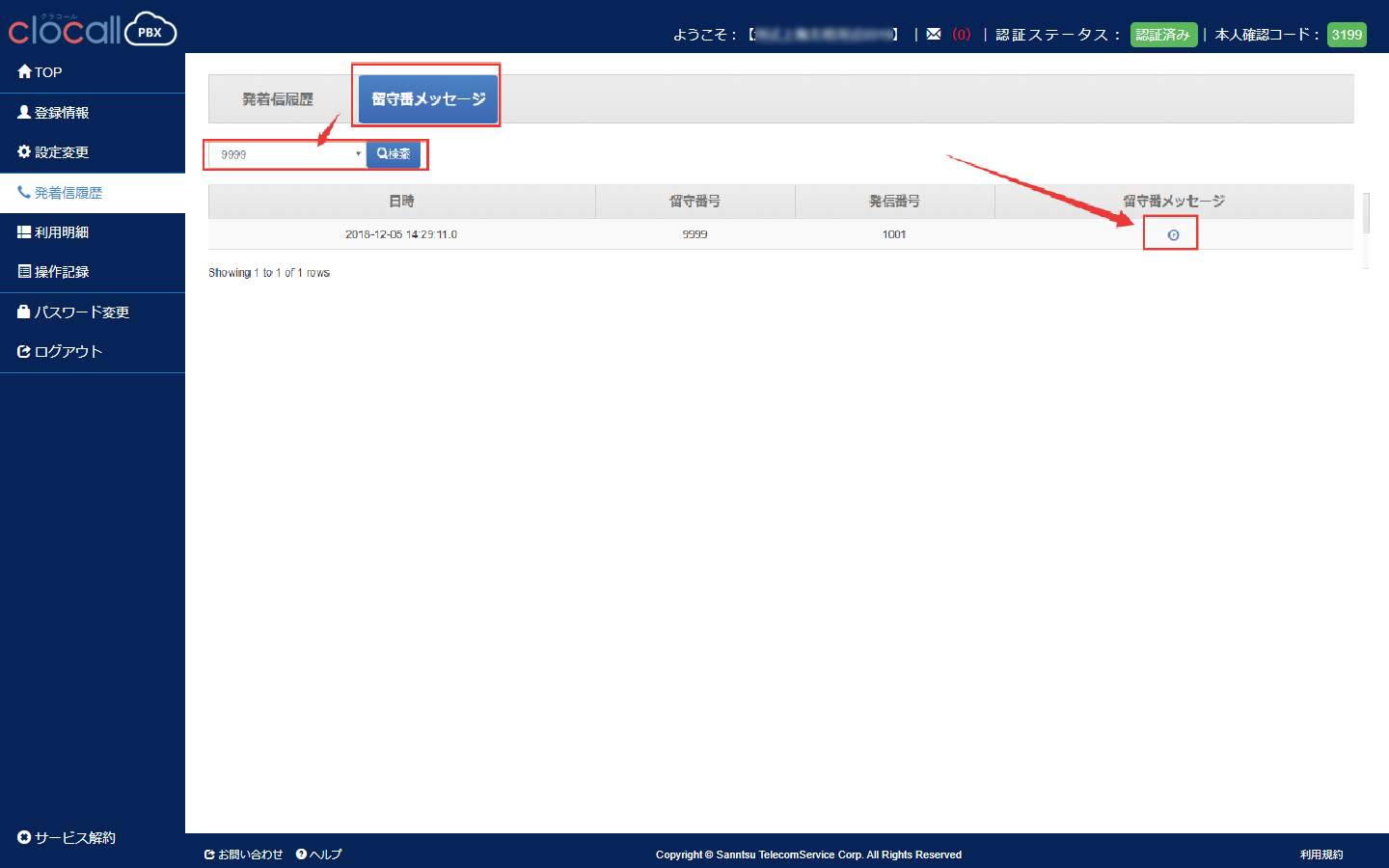This screenshot has width=1389, height=868.
Task: Click the 'Showing 1 to 1 of 1 rows' text
Action: (x=269, y=273)
